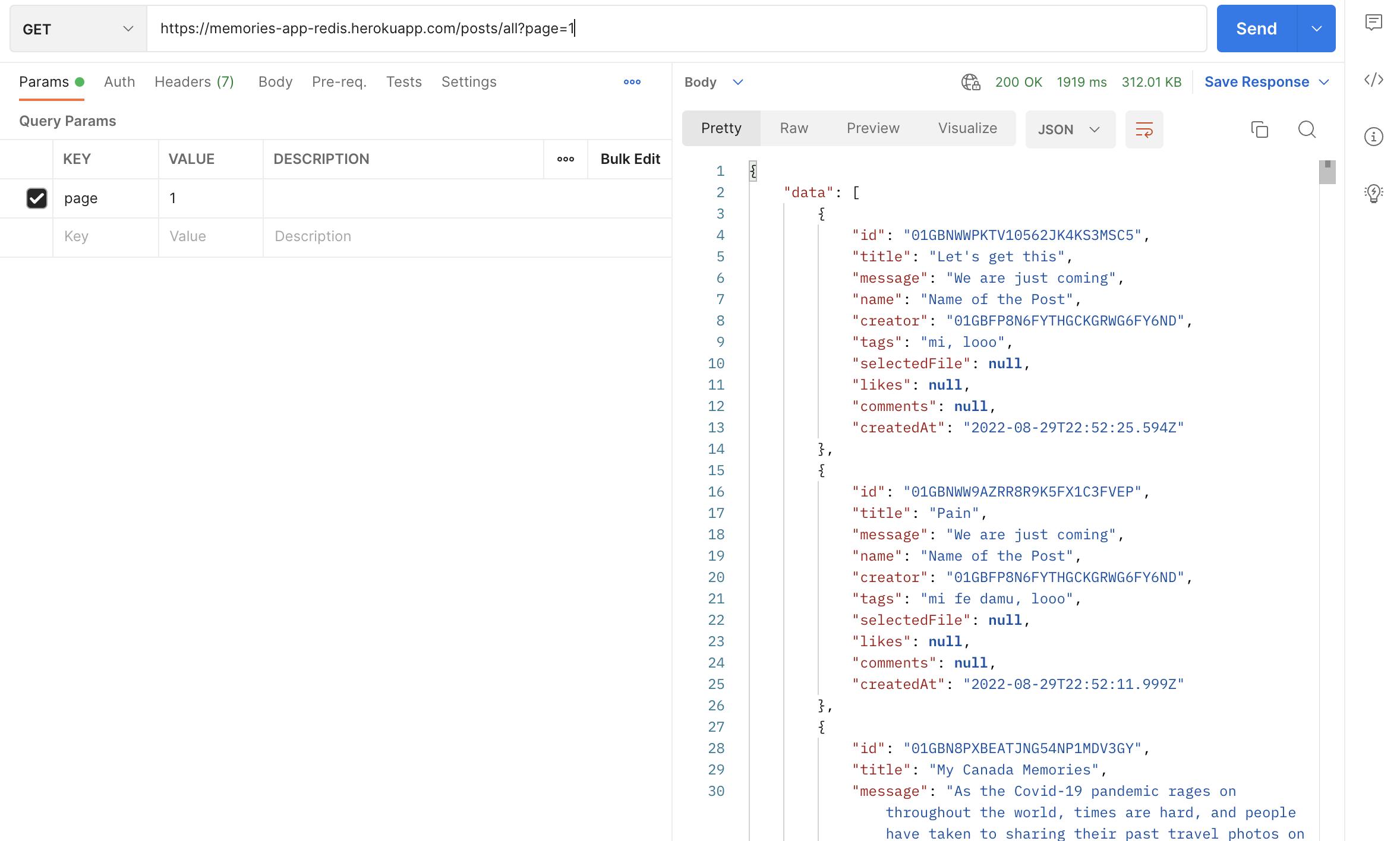
Task: Select the Pretty response view
Action: coord(721,128)
